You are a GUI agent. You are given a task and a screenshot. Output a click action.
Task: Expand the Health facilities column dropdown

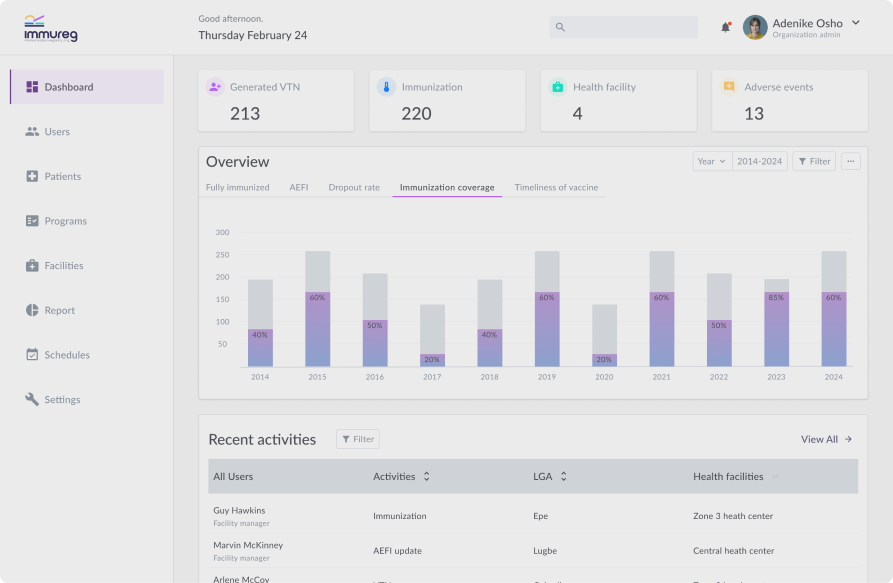coord(775,477)
